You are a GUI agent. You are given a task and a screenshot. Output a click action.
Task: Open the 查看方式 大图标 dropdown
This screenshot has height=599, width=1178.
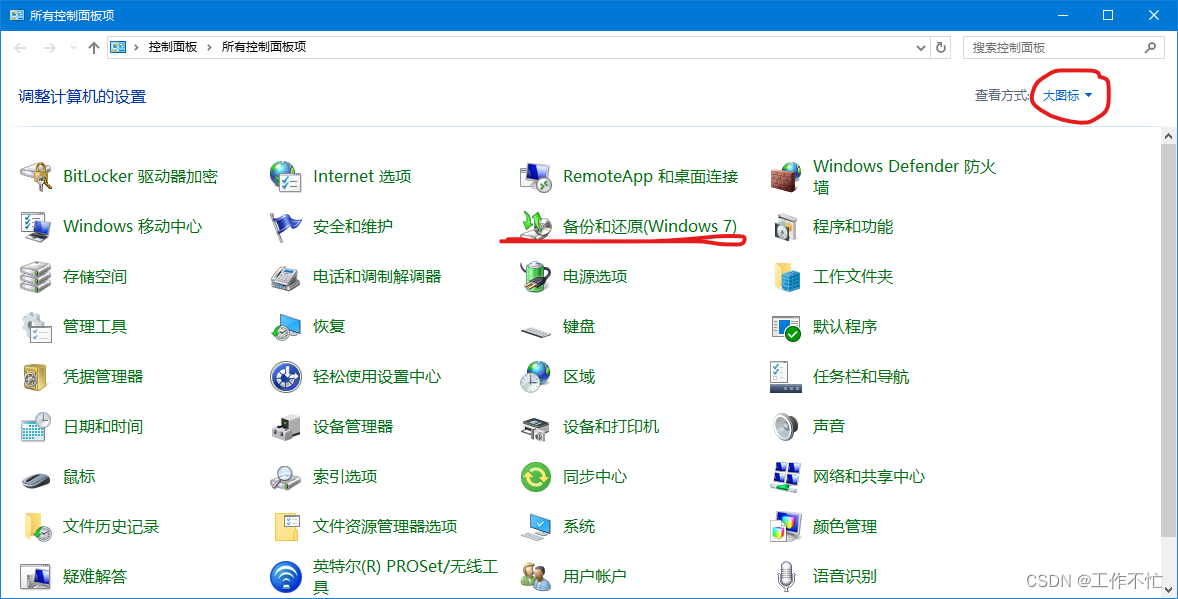(1067, 95)
